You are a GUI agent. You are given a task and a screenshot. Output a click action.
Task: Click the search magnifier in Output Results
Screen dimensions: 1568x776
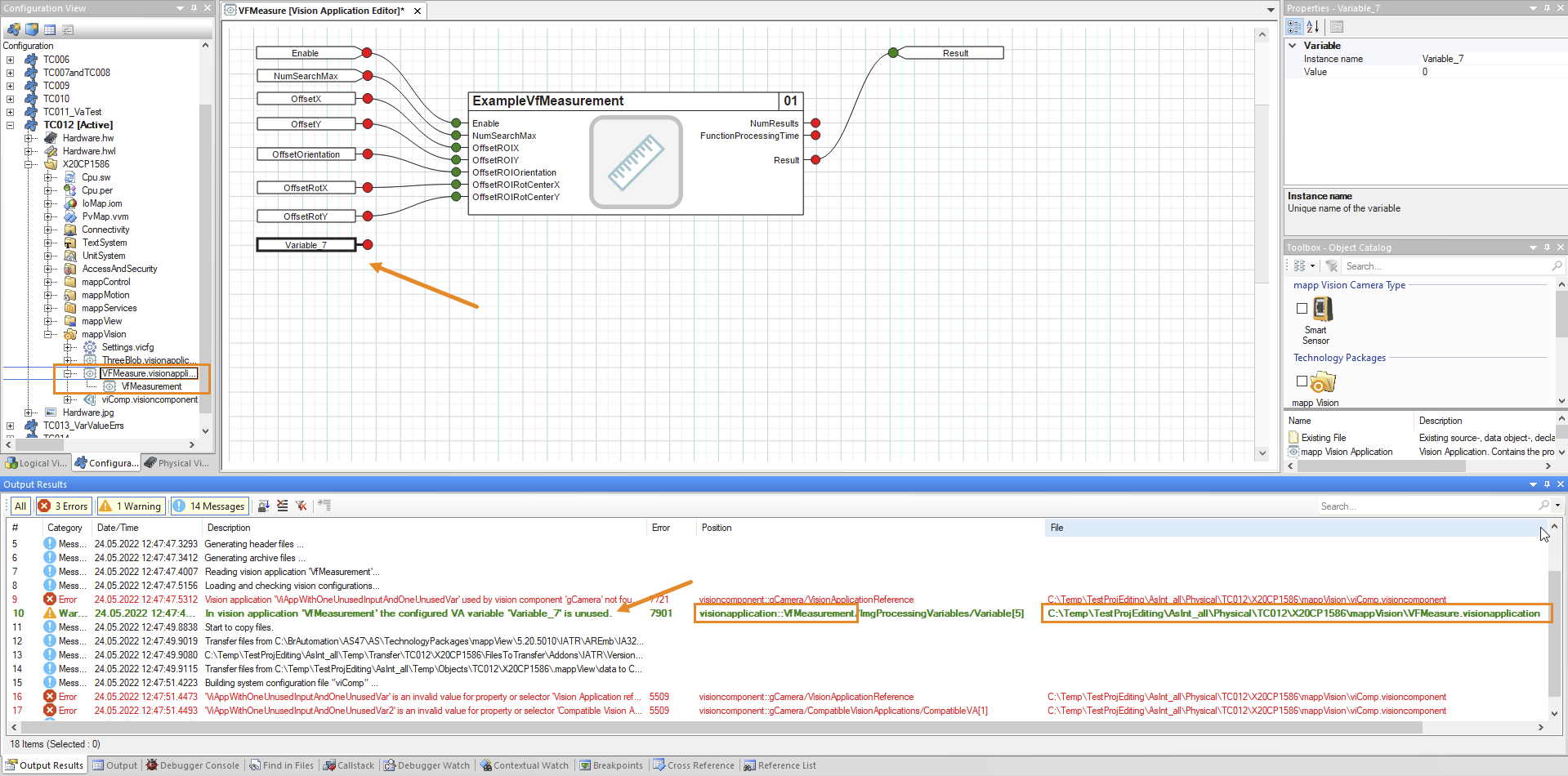pos(1543,506)
